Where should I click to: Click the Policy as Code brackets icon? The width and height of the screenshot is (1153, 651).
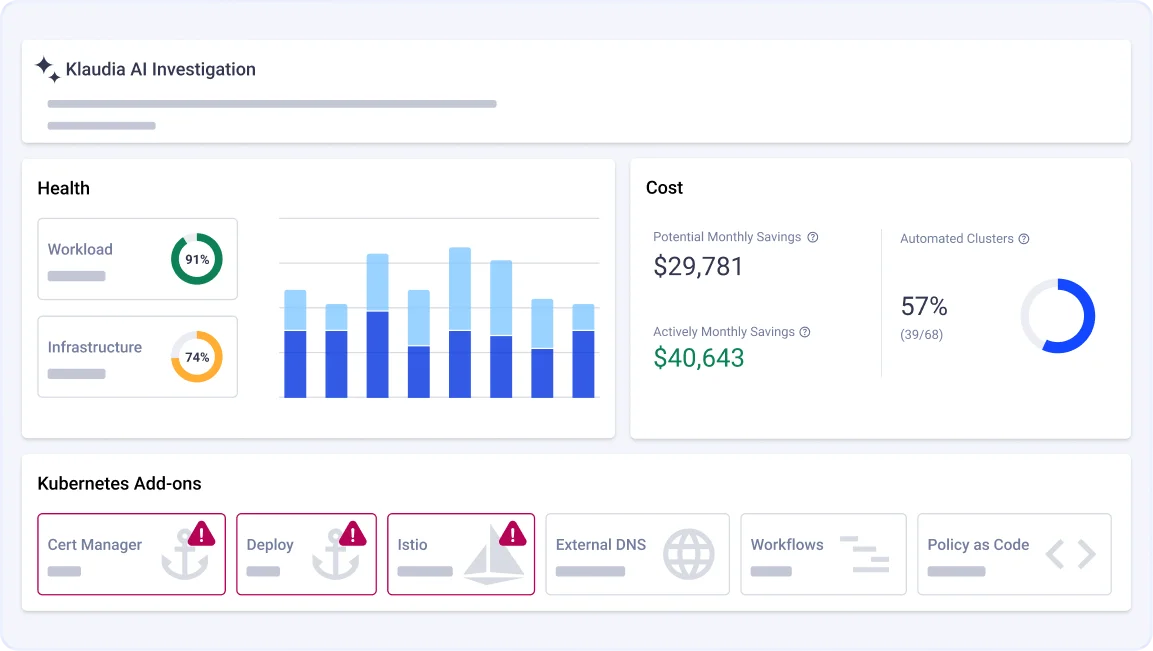click(x=1070, y=554)
